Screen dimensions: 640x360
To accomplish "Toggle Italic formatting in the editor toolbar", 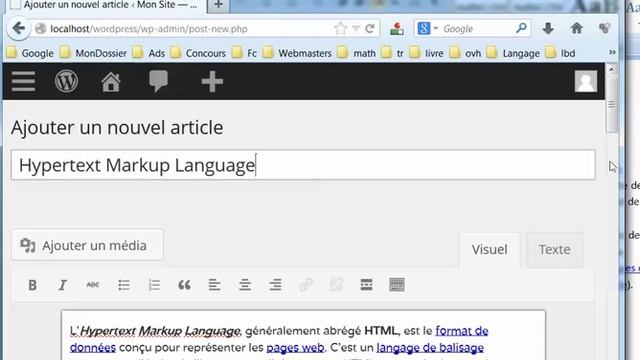I will point(62,285).
